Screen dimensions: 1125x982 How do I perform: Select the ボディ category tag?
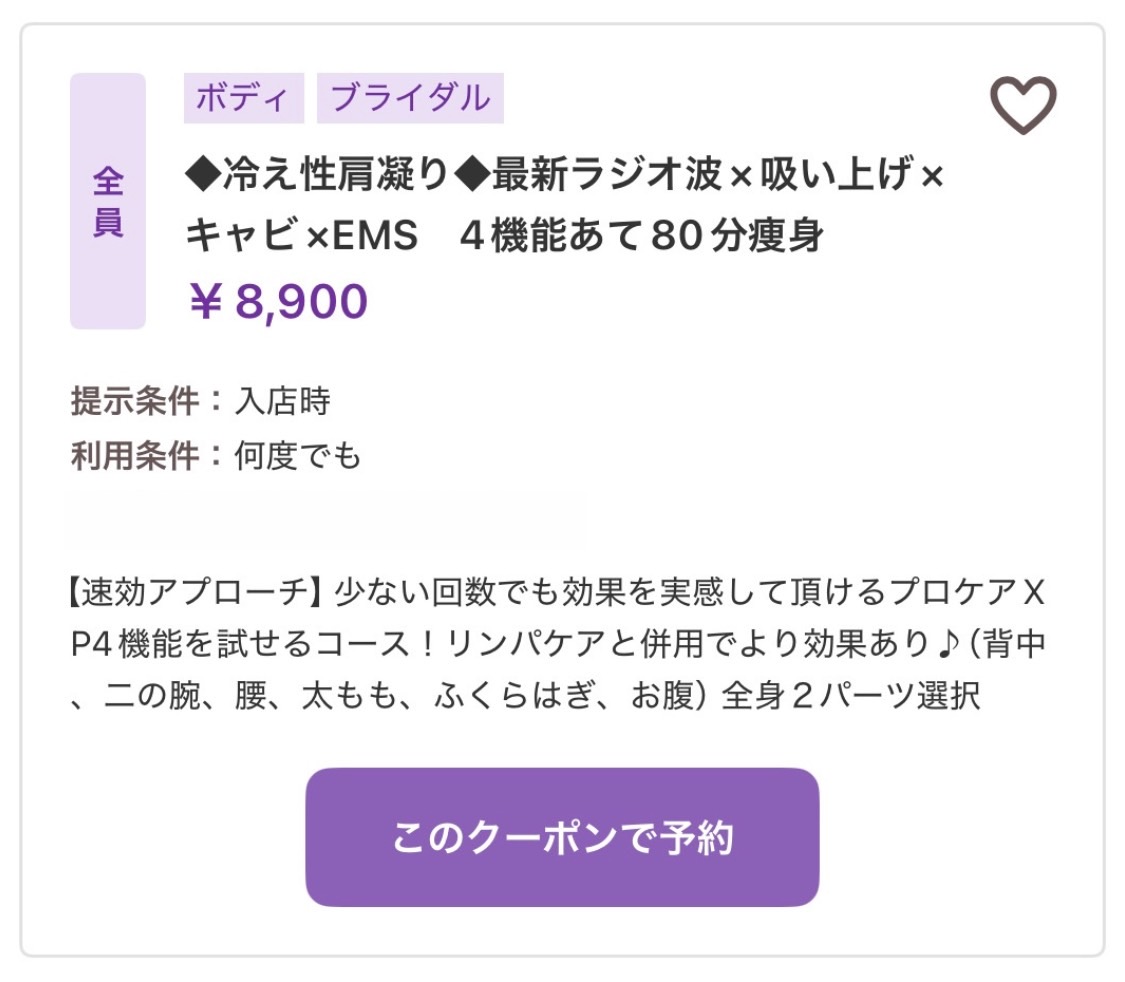(x=243, y=98)
